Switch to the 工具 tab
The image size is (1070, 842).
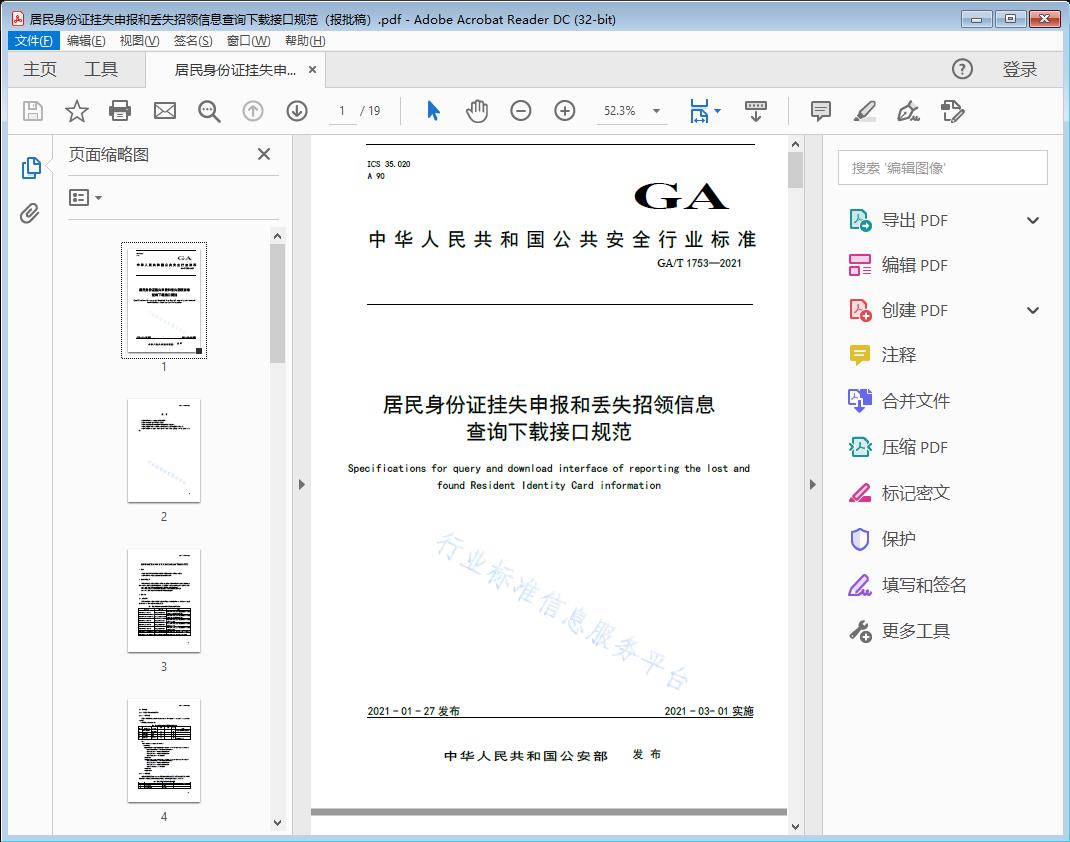[101, 69]
